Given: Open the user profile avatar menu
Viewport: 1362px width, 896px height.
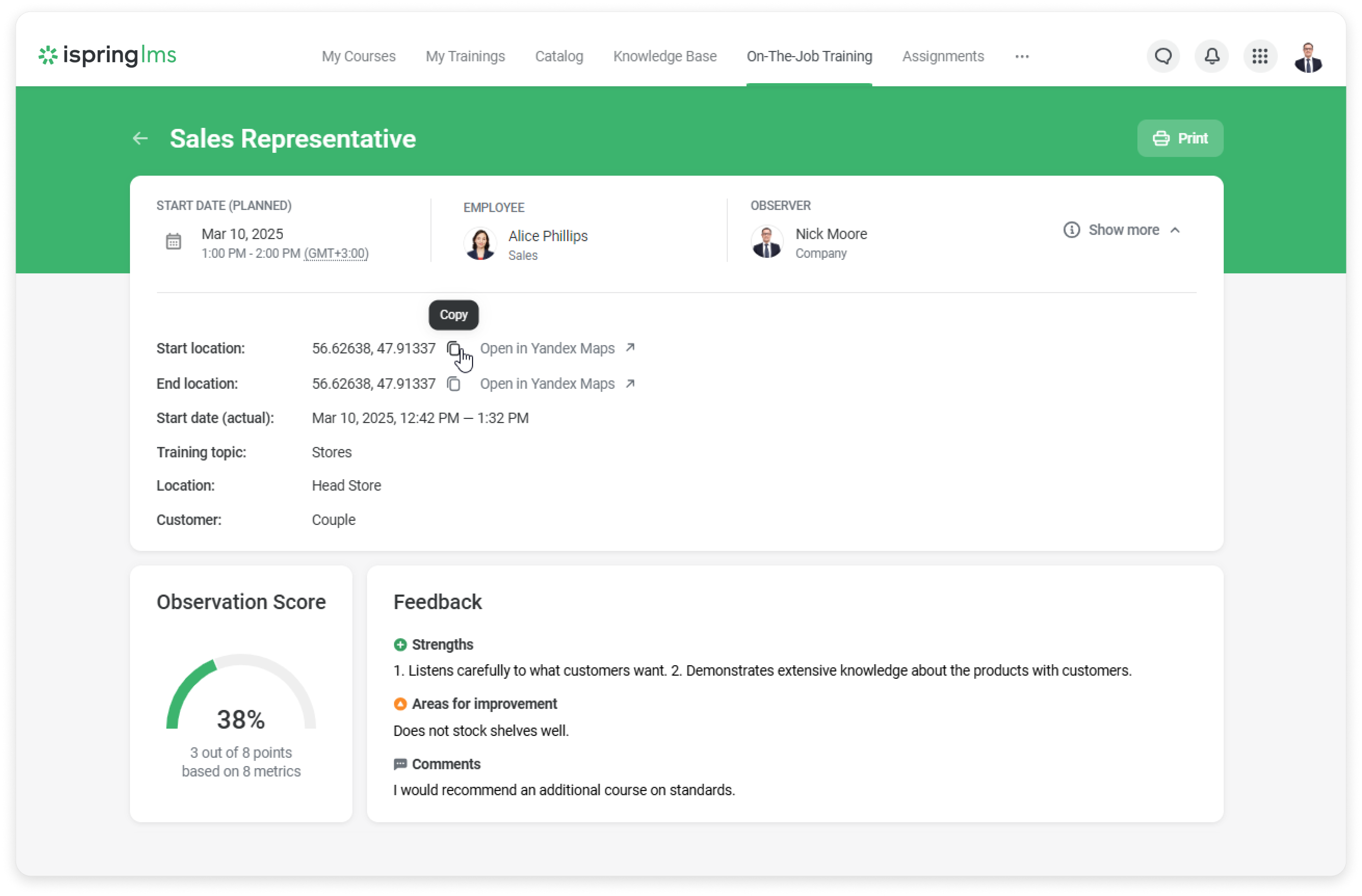Looking at the screenshot, I should click(1308, 57).
